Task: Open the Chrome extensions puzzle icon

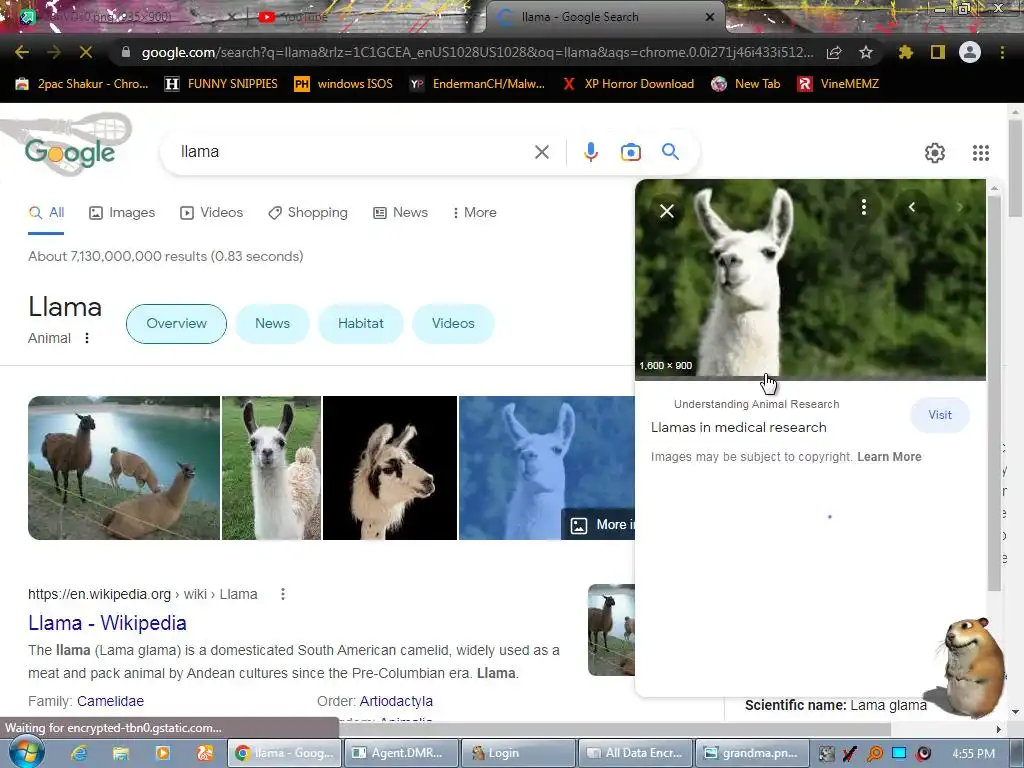Action: click(906, 52)
